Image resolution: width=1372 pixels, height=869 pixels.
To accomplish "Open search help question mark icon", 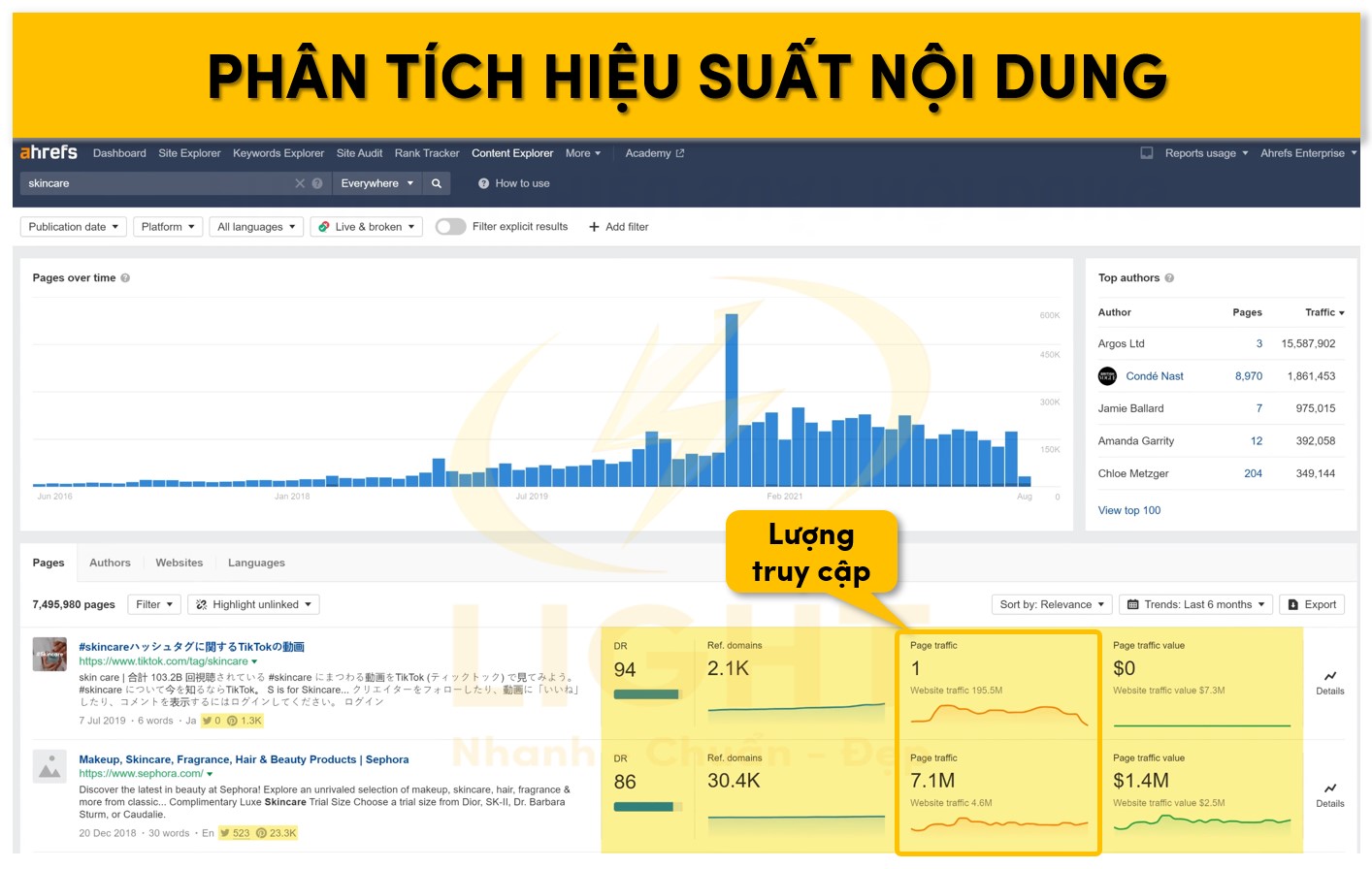I will pos(317,183).
